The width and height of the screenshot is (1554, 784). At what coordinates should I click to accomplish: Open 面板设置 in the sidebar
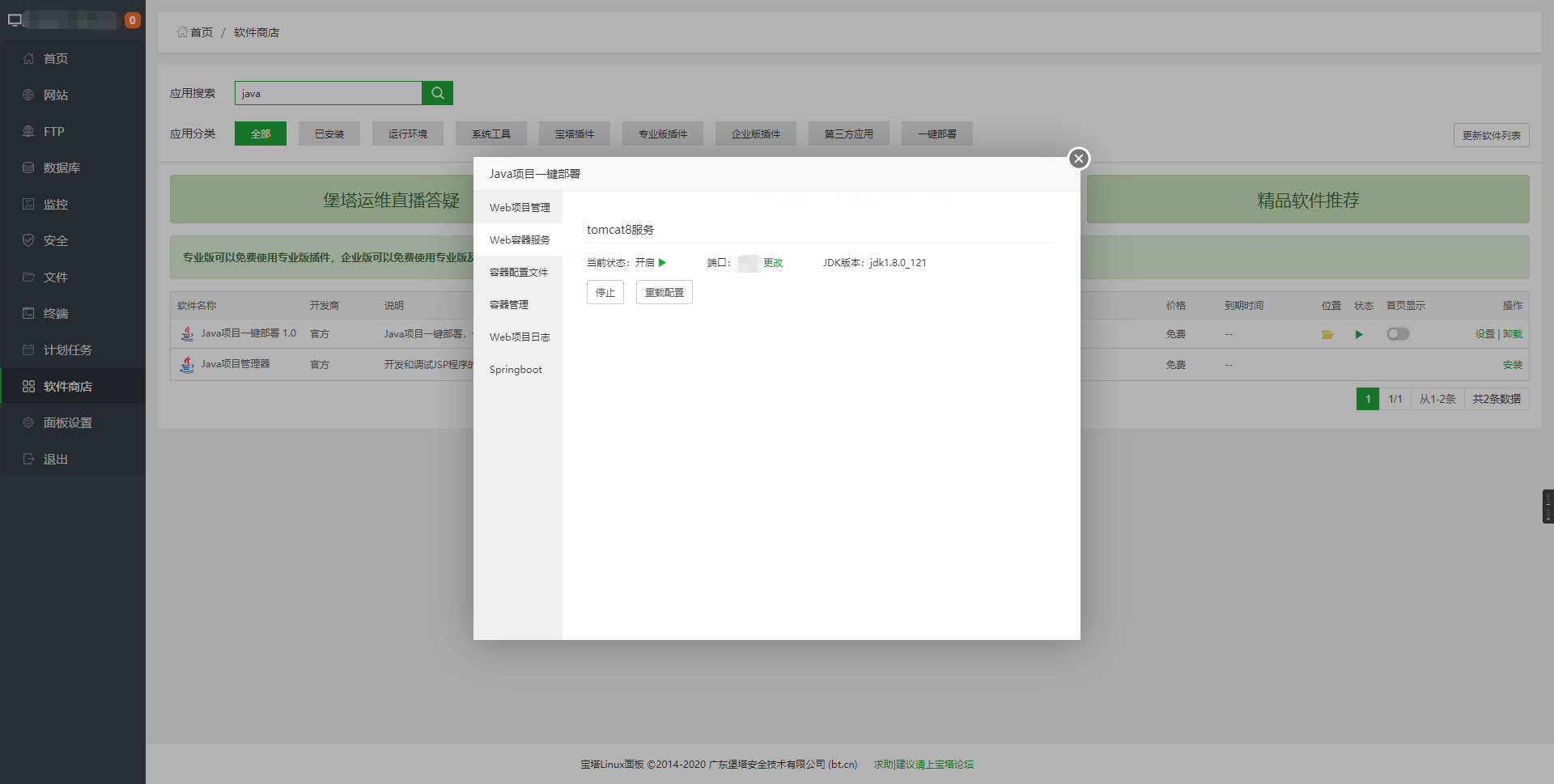click(x=73, y=422)
